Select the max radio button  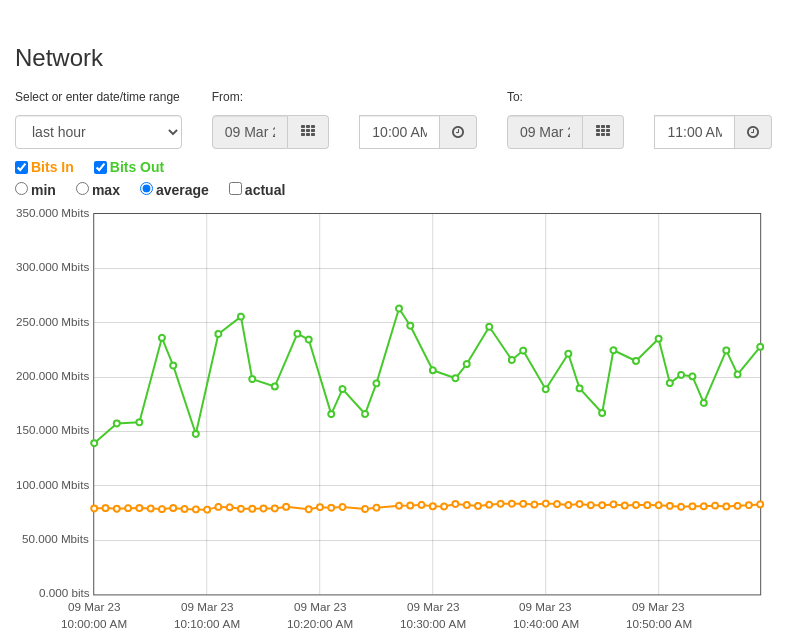pos(82,189)
